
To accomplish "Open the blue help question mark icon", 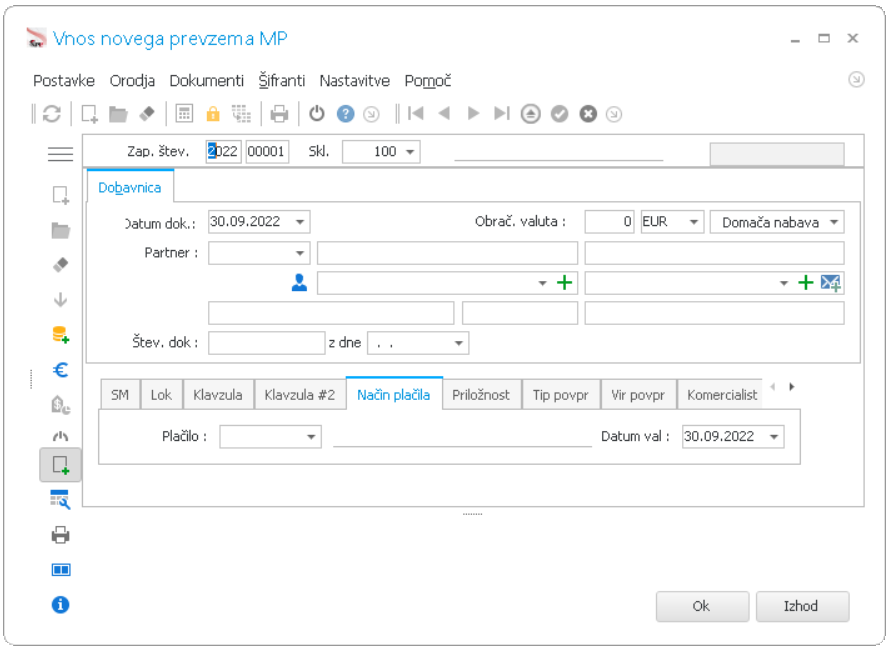I will pos(345,114).
